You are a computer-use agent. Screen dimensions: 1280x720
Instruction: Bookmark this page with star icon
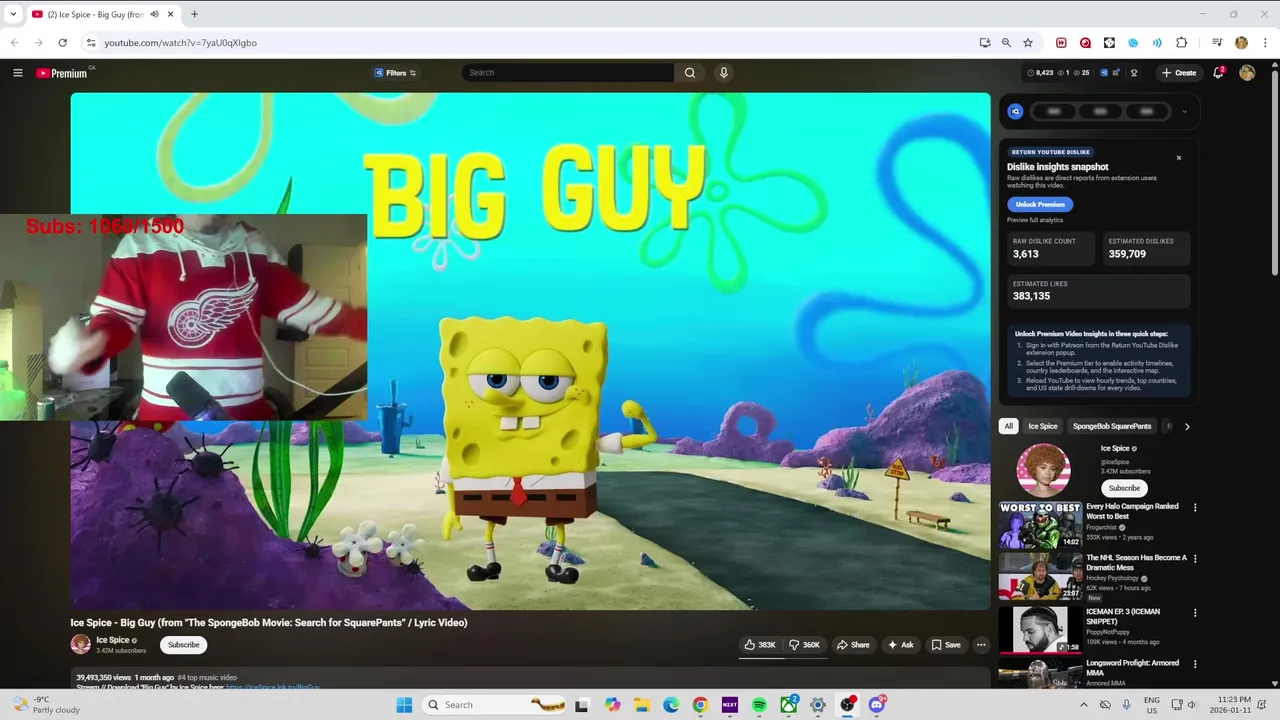click(x=1027, y=43)
